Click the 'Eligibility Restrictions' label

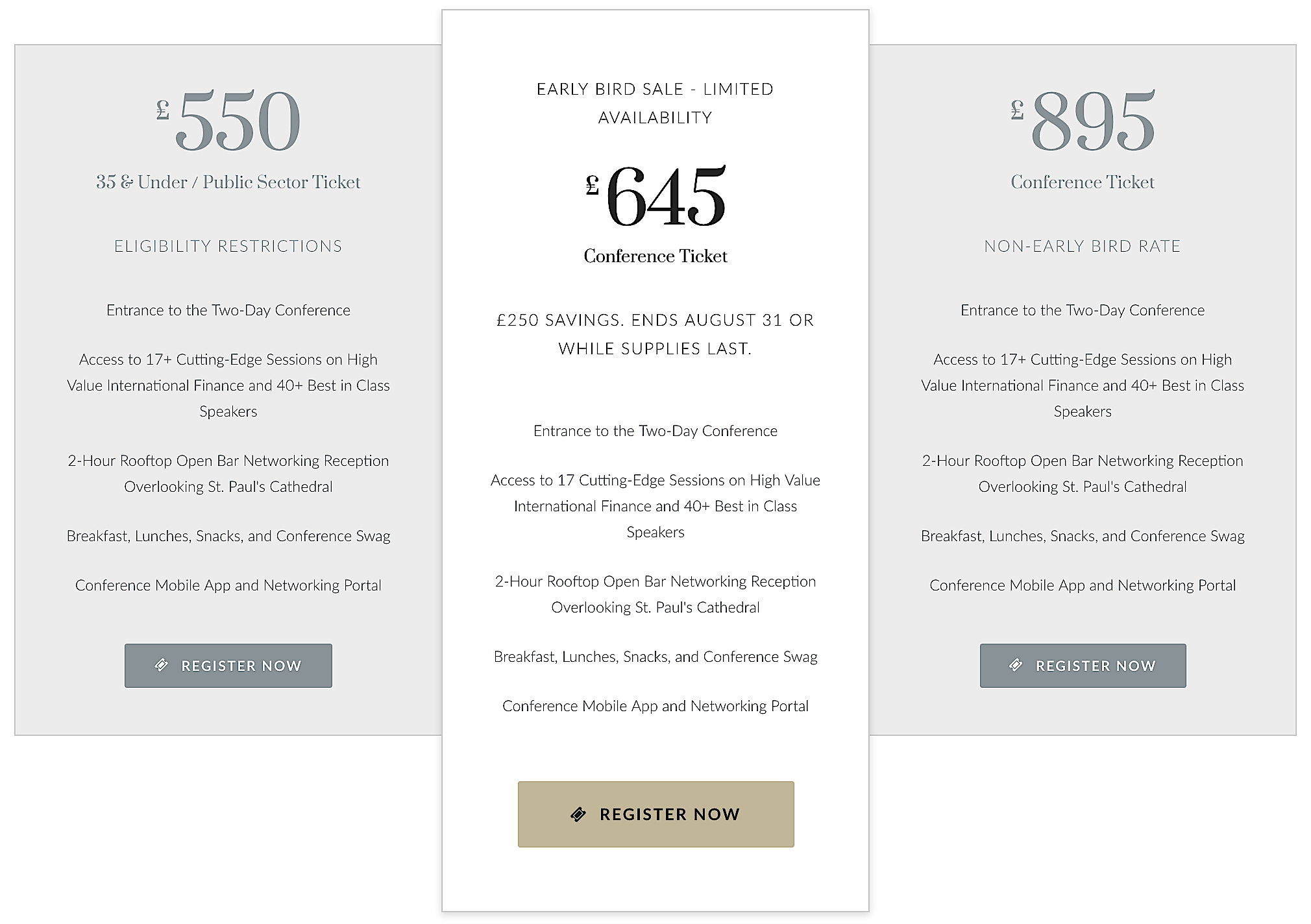pos(228,247)
